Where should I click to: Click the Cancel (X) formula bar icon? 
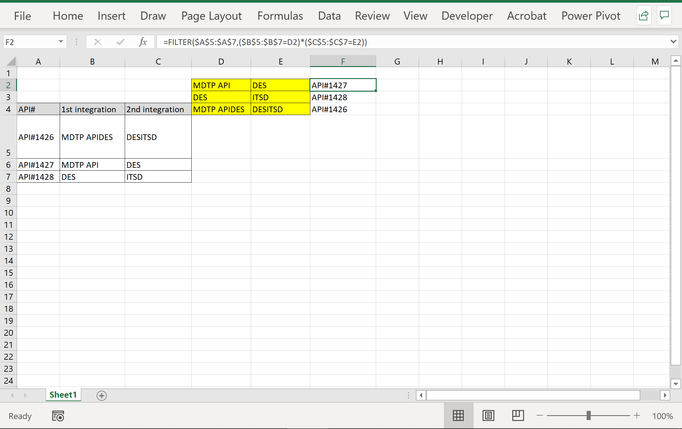point(97,42)
